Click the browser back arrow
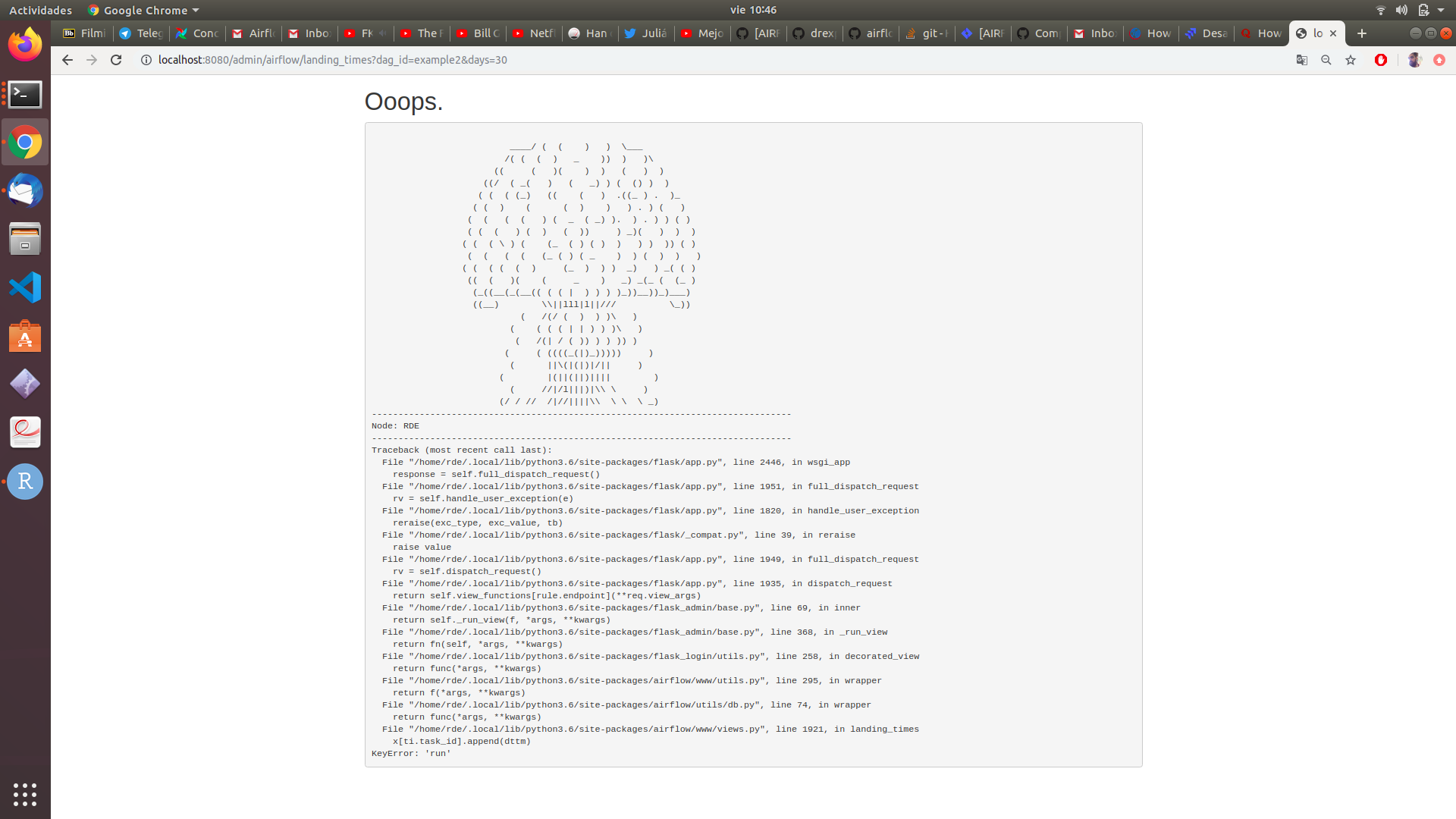 tap(67, 60)
